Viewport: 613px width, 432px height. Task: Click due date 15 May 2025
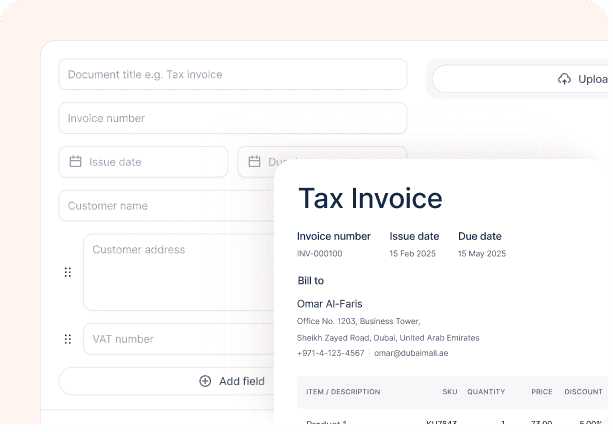[x=482, y=254]
